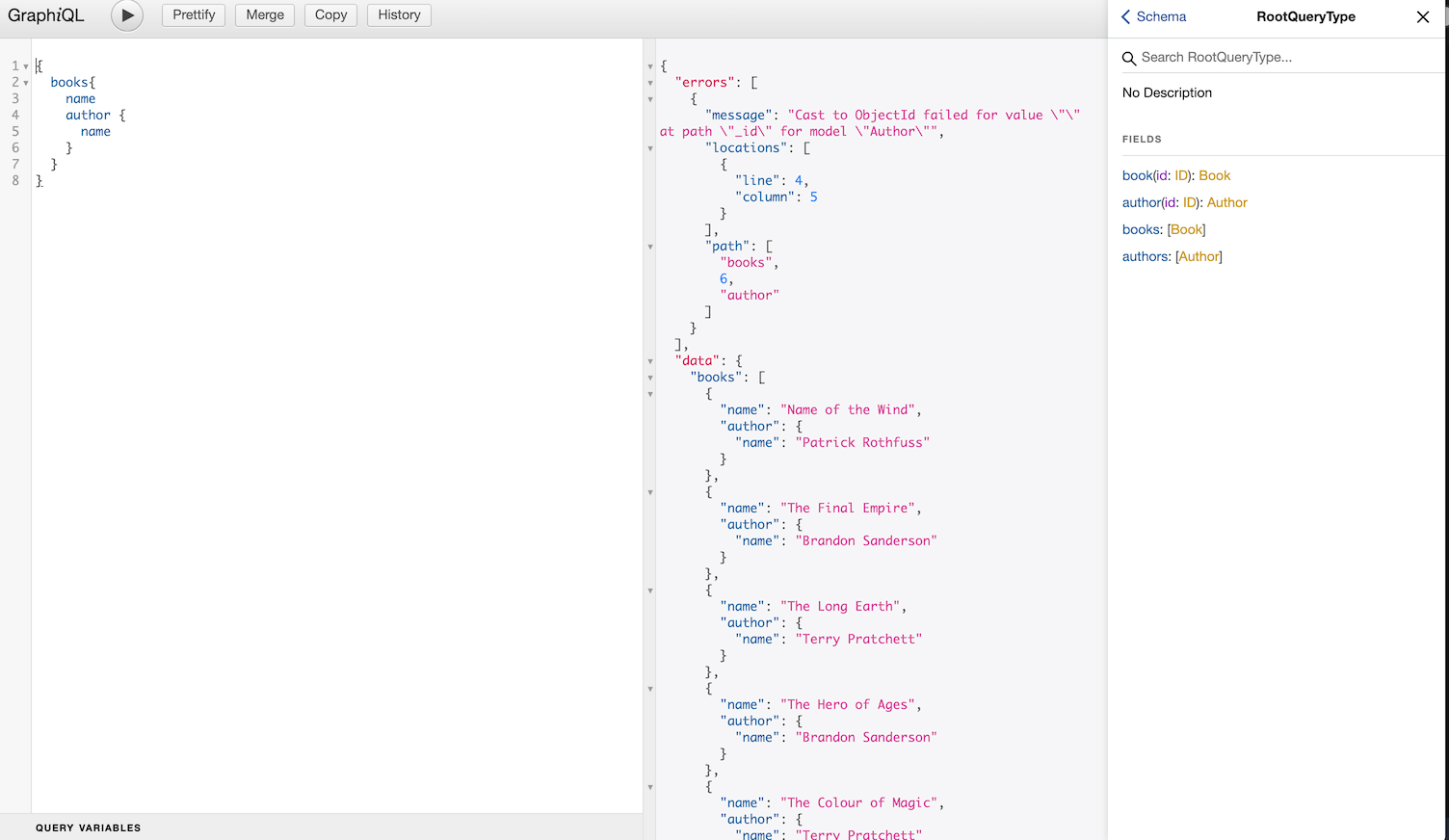Expand the Query Variables pane
This screenshot has width=1449, height=840.
pyautogui.click(x=321, y=827)
